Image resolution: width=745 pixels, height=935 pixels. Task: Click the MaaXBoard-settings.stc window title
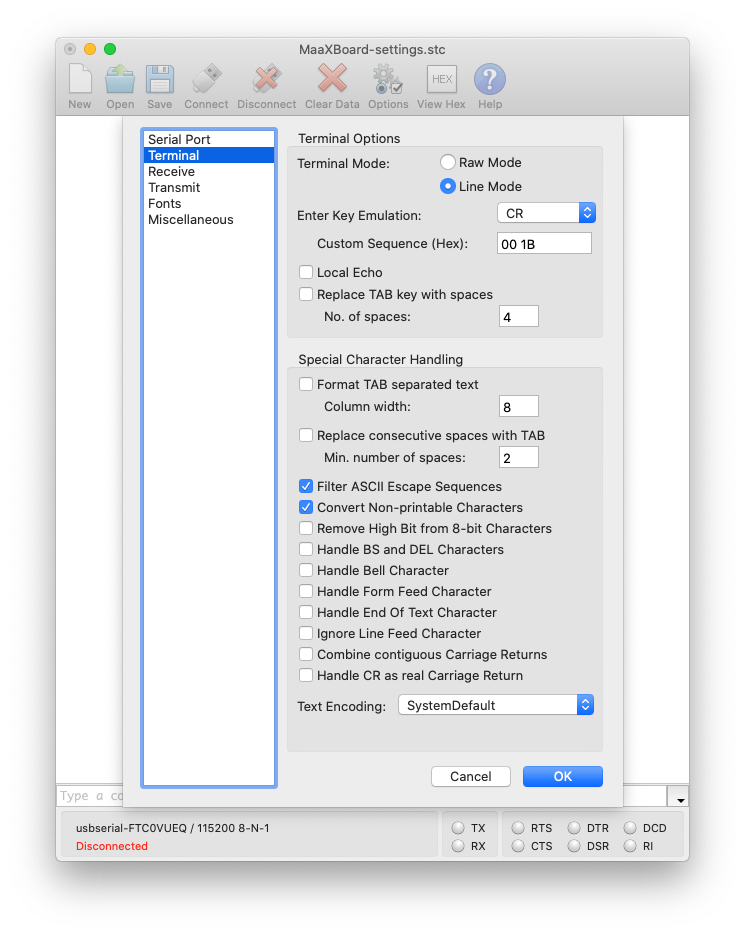coord(372,49)
